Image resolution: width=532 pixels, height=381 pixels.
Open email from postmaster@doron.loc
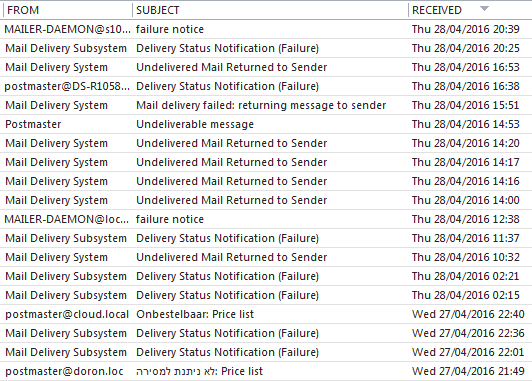266,371
